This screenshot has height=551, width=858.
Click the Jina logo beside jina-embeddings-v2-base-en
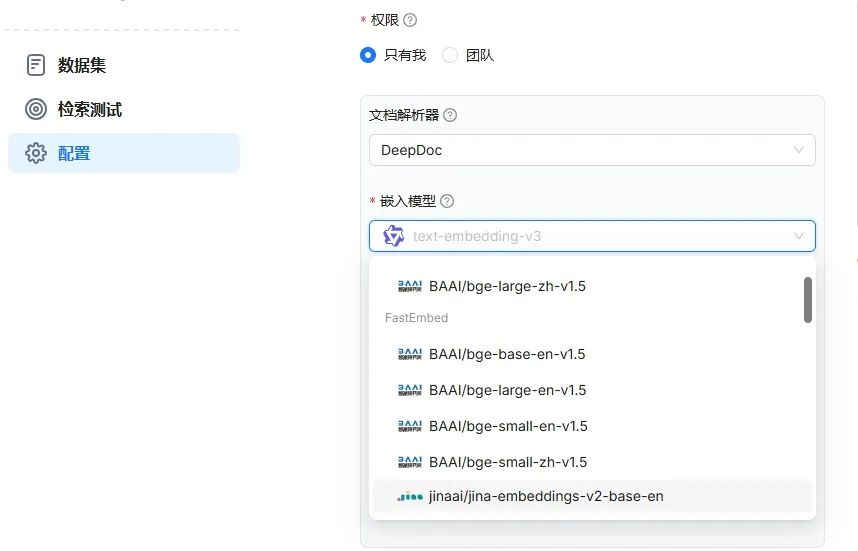pyautogui.click(x=410, y=497)
